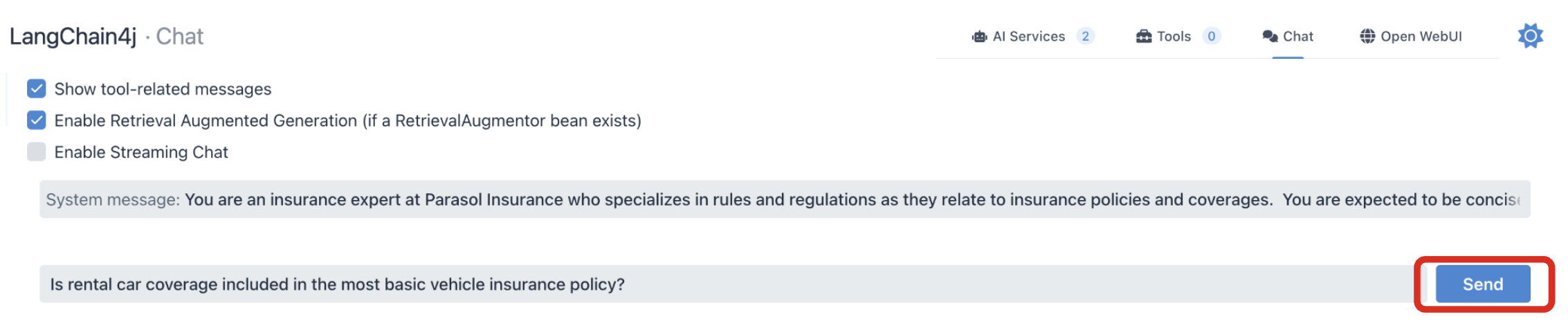Open the AI Services tab
This screenshot has height=335, width=1568.
[x=1028, y=37]
